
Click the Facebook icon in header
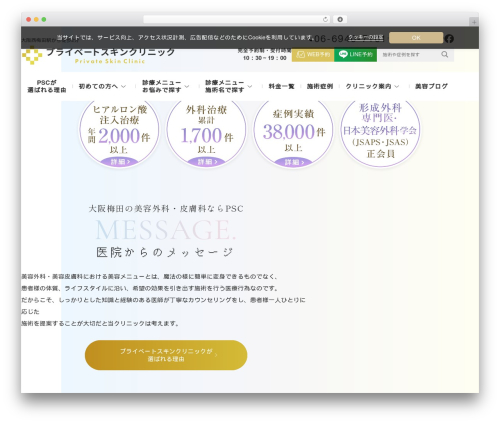point(449,39)
